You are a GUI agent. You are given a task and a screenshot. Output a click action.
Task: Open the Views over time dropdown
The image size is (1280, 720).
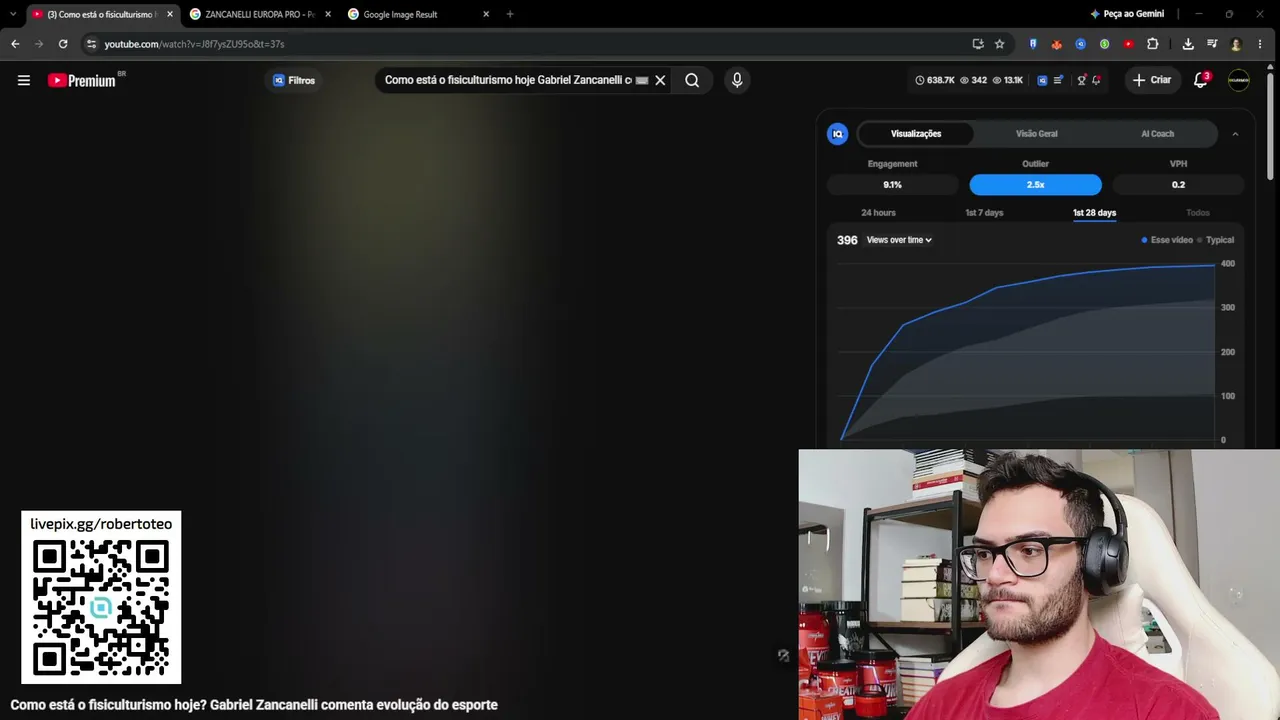coord(899,240)
